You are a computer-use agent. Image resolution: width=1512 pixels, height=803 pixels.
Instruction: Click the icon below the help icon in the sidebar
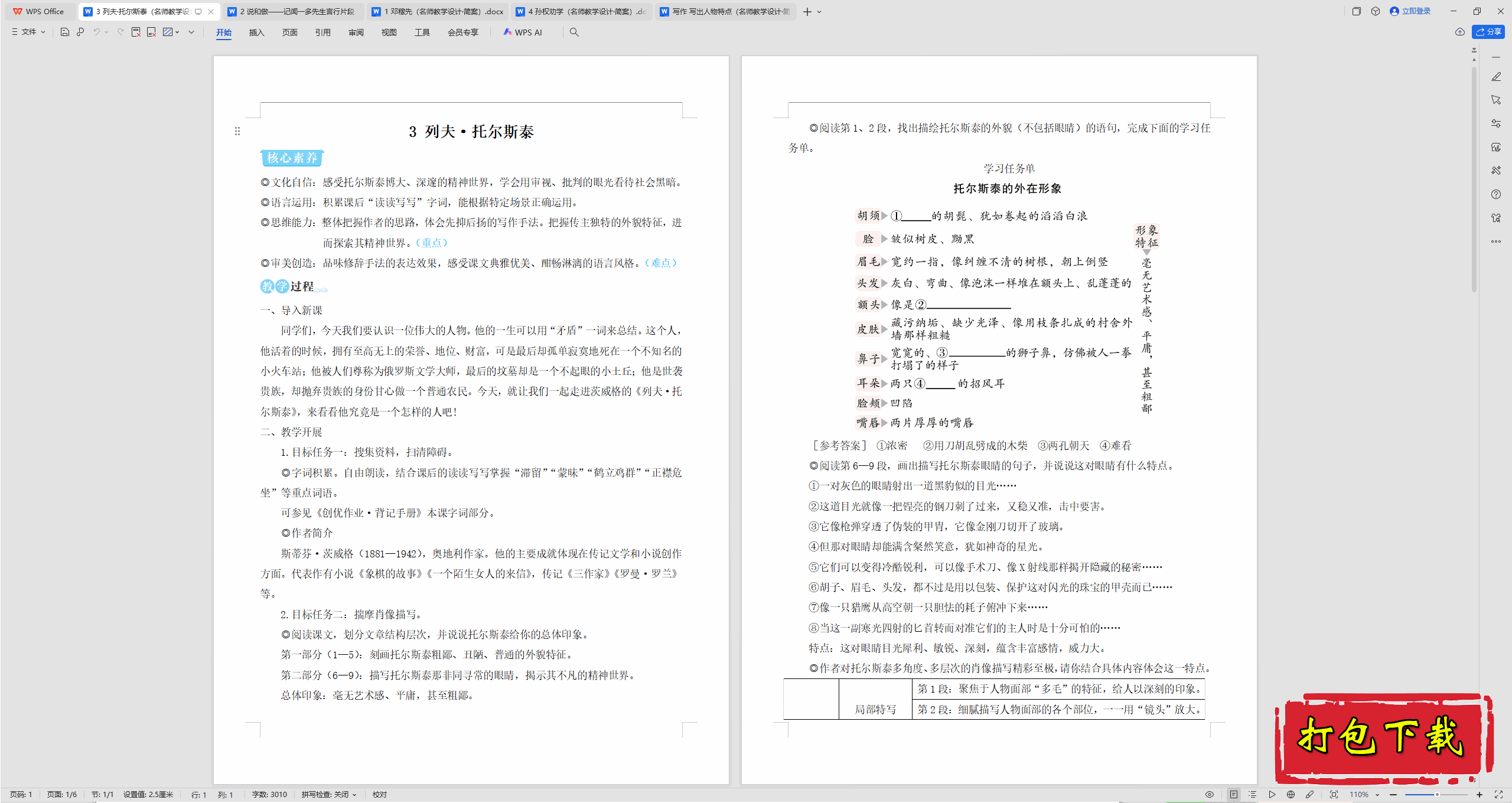[x=1496, y=218]
